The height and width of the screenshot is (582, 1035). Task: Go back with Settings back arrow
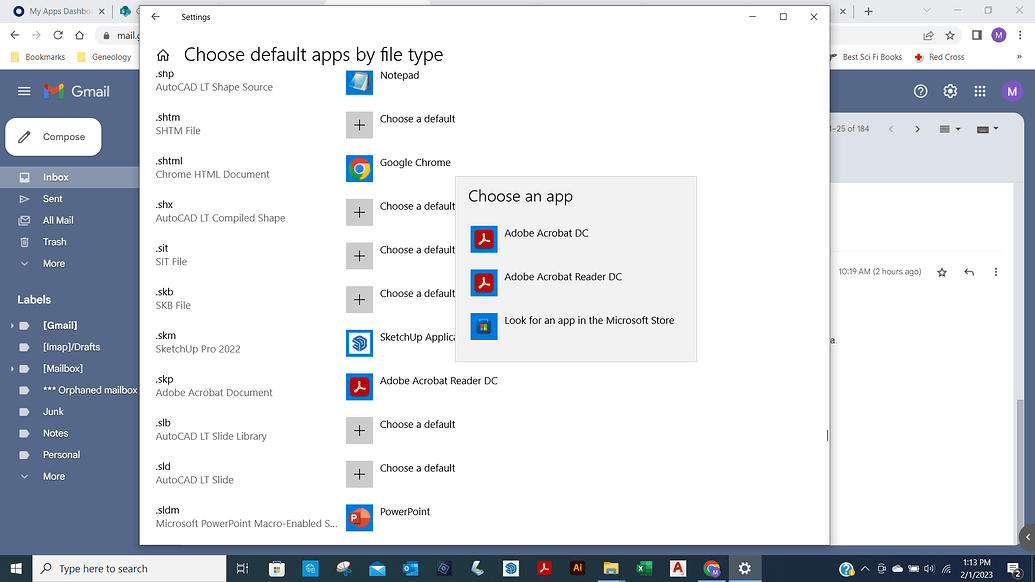click(155, 17)
